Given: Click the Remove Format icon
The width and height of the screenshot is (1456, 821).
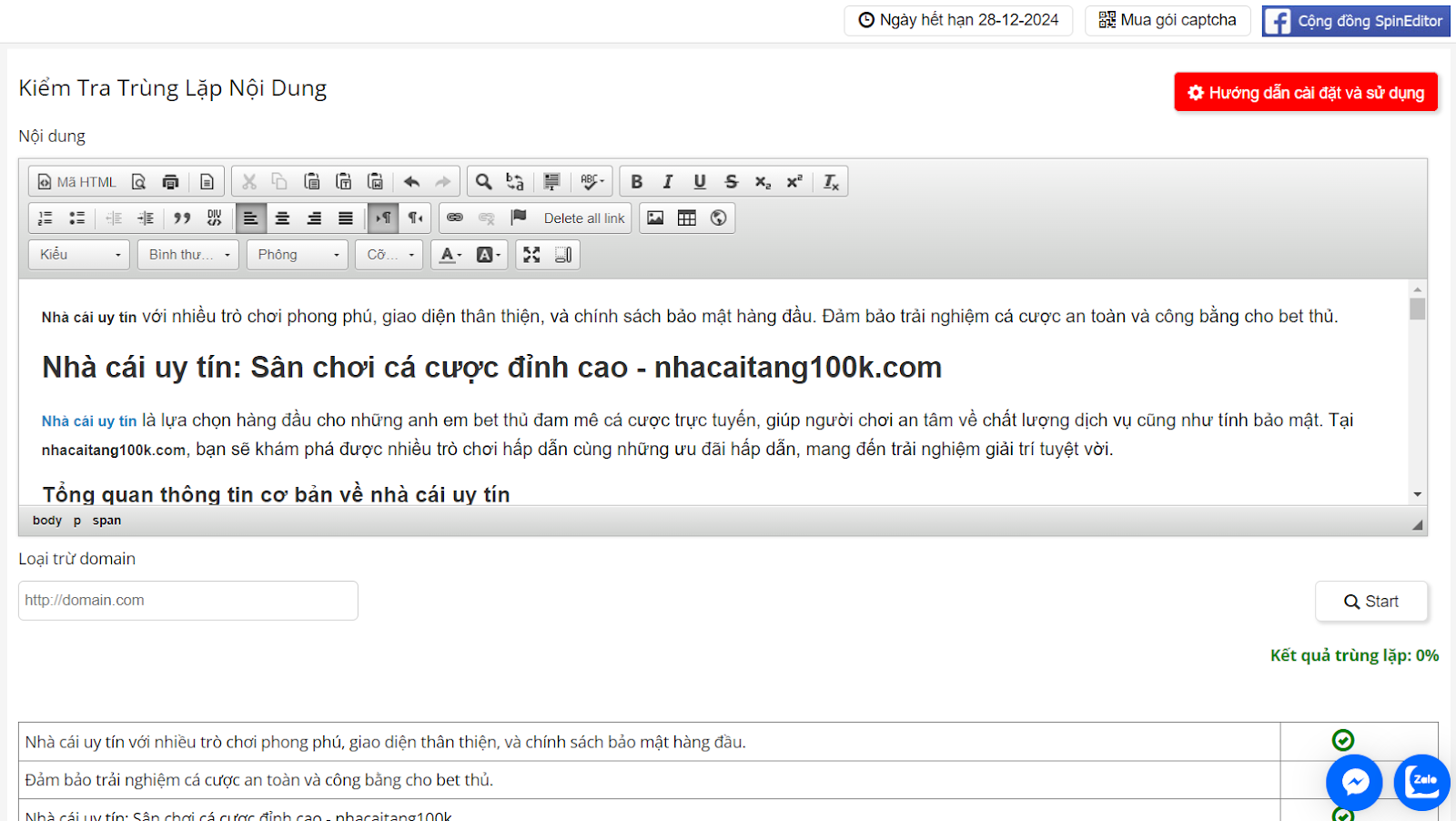Looking at the screenshot, I should pyautogui.click(x=831, y=182).
